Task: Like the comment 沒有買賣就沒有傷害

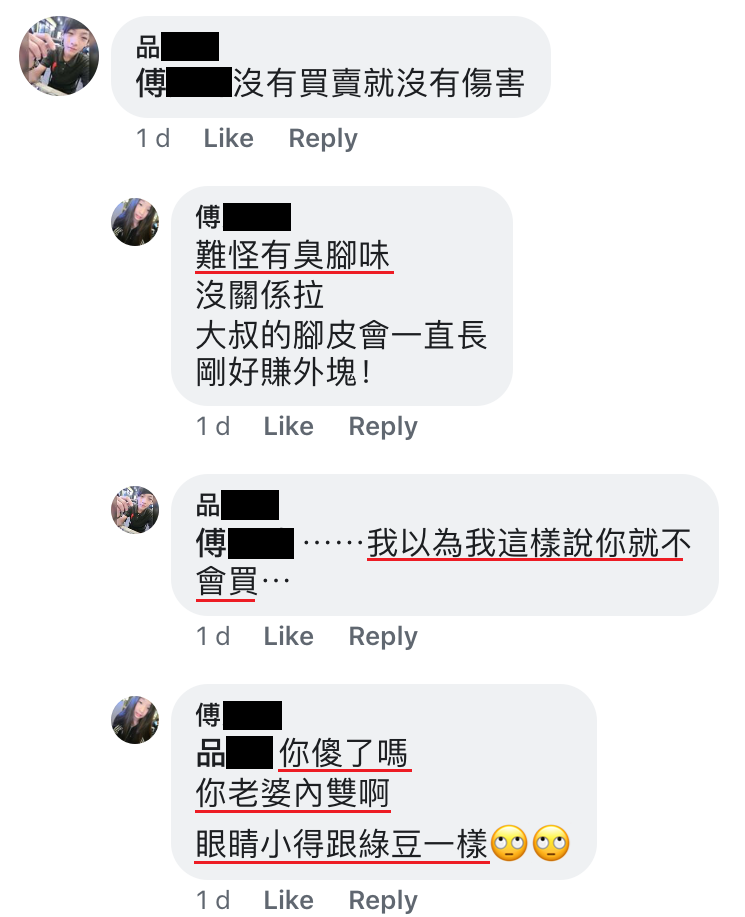Action: click(229, 139)
